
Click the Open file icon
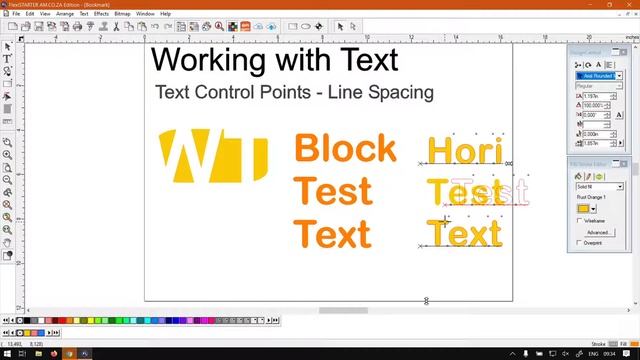click(26, 27)
